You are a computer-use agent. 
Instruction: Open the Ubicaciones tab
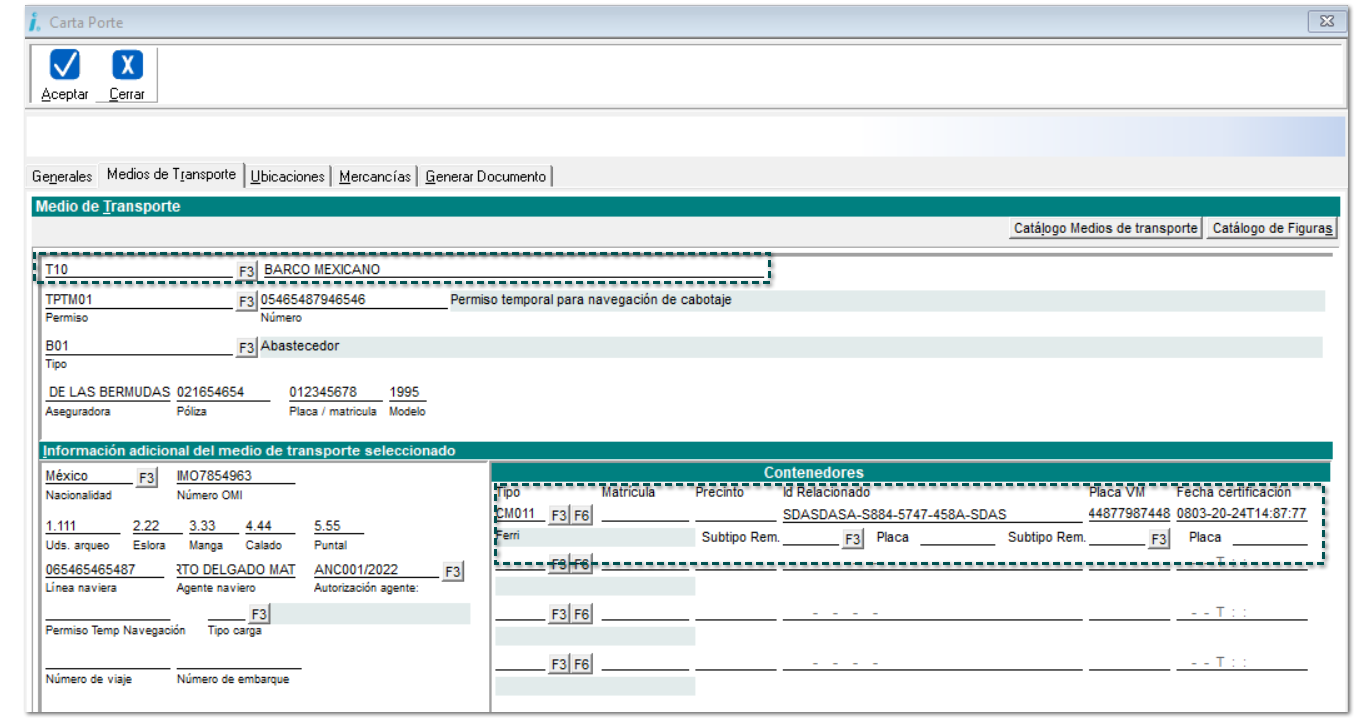(288, 176)
